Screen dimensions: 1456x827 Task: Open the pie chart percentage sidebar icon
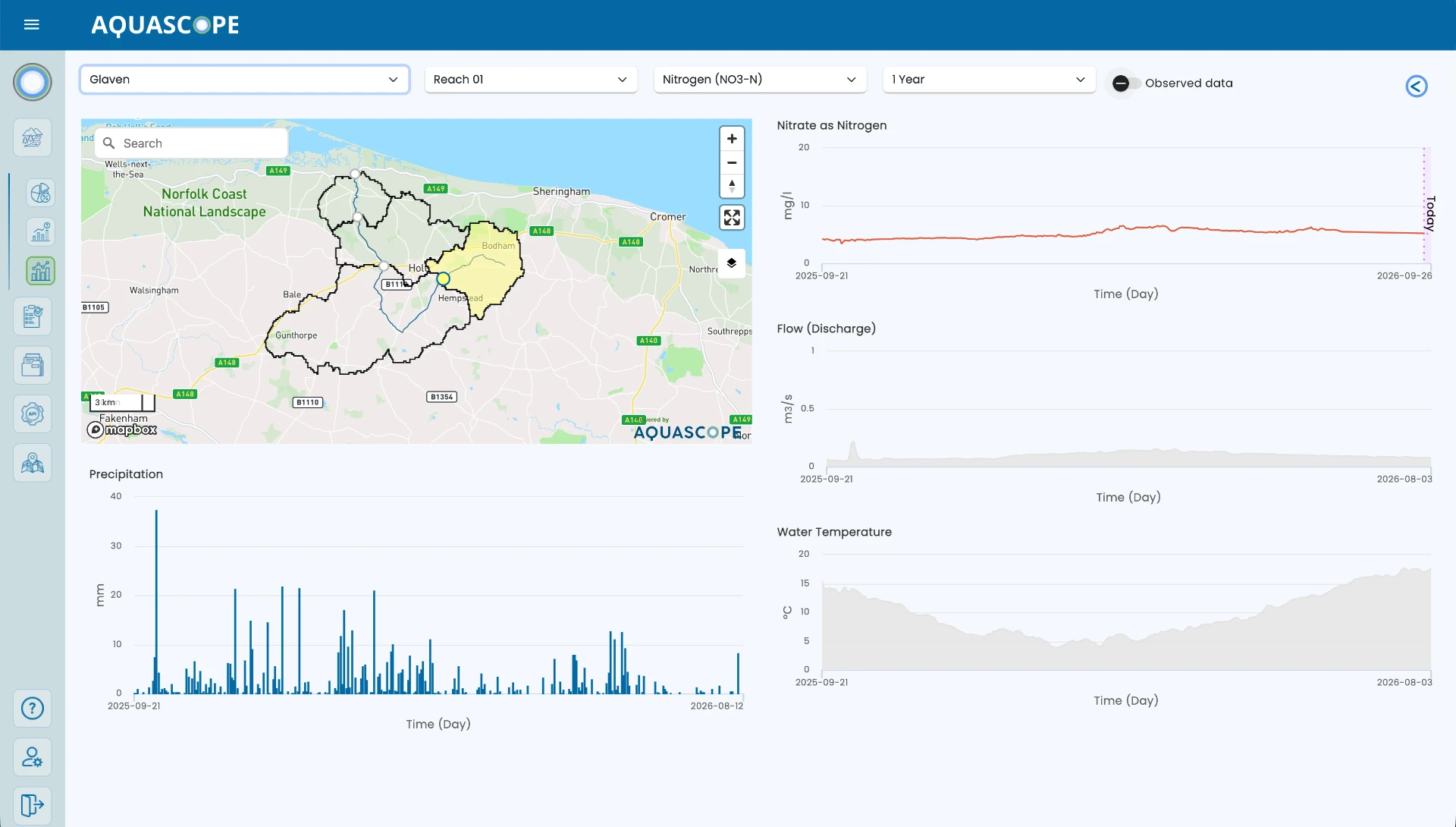[40, 193]
